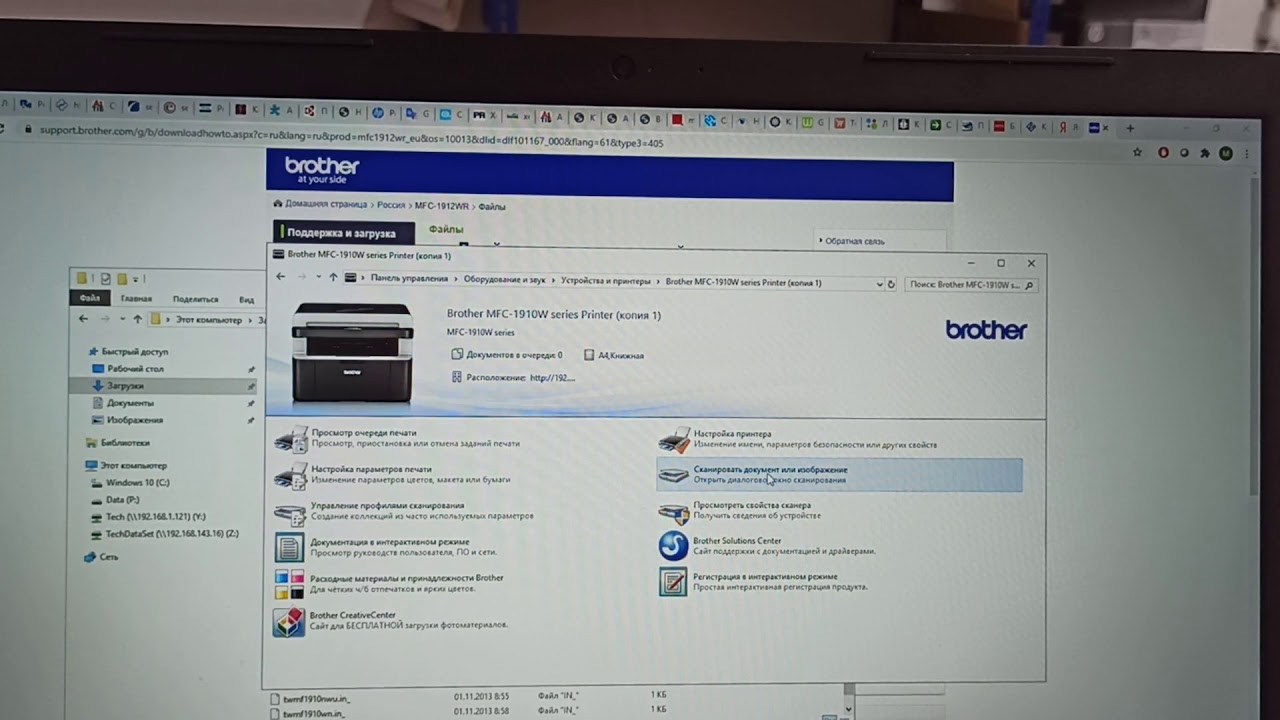This screenshot has height=720, width=1280.
Task: Click Устройства и принтеры breadcrumb
Action: [605, 281]
